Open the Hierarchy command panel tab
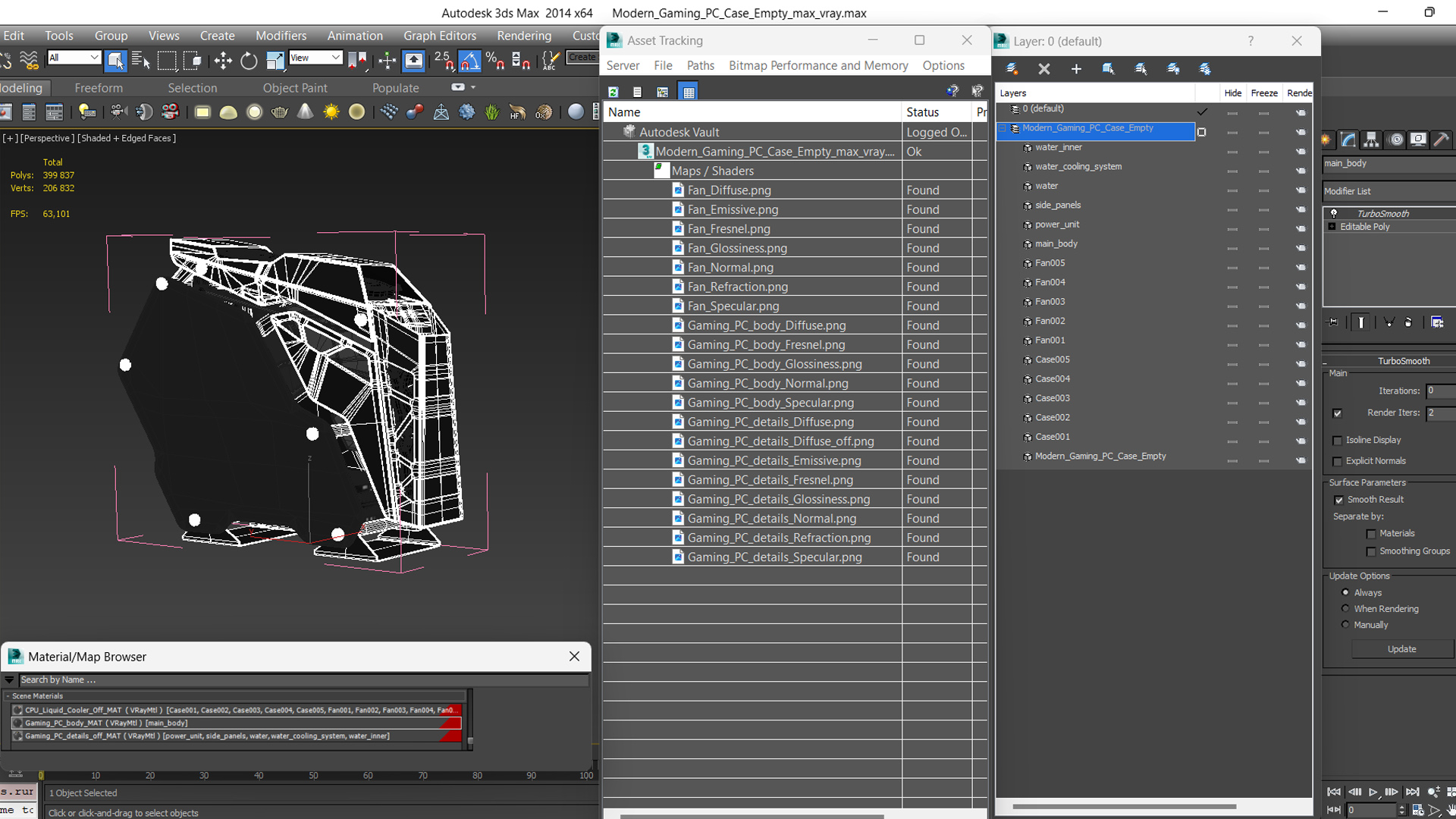Image resolution: width=1456 pixels, height=819 pixels. coord(1371,140)
